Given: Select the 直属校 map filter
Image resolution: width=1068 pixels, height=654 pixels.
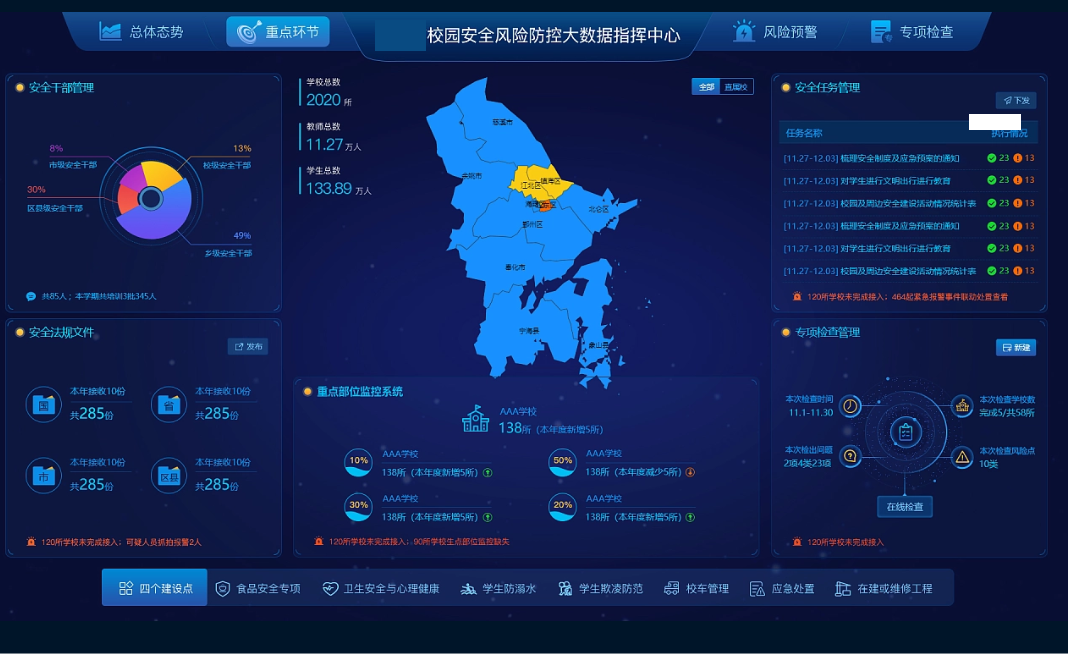Looking at the screenshot, I should pos(736,87).
